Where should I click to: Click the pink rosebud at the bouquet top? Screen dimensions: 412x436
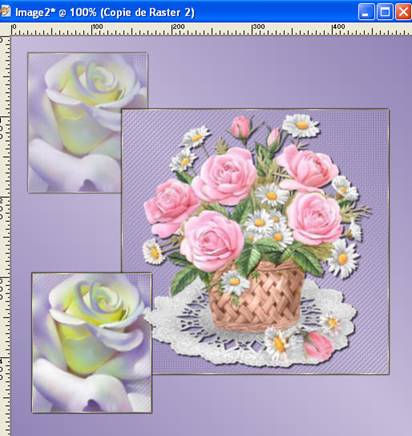(241, 127)
